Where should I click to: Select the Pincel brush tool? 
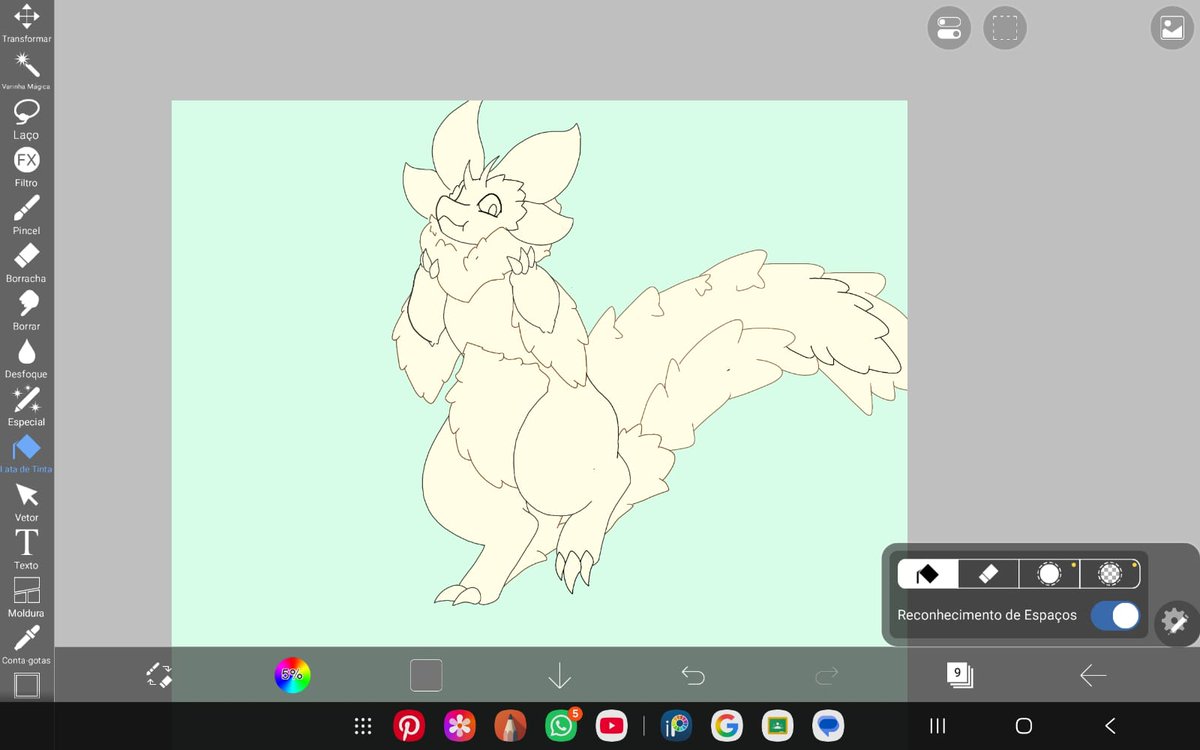point(26,214)
